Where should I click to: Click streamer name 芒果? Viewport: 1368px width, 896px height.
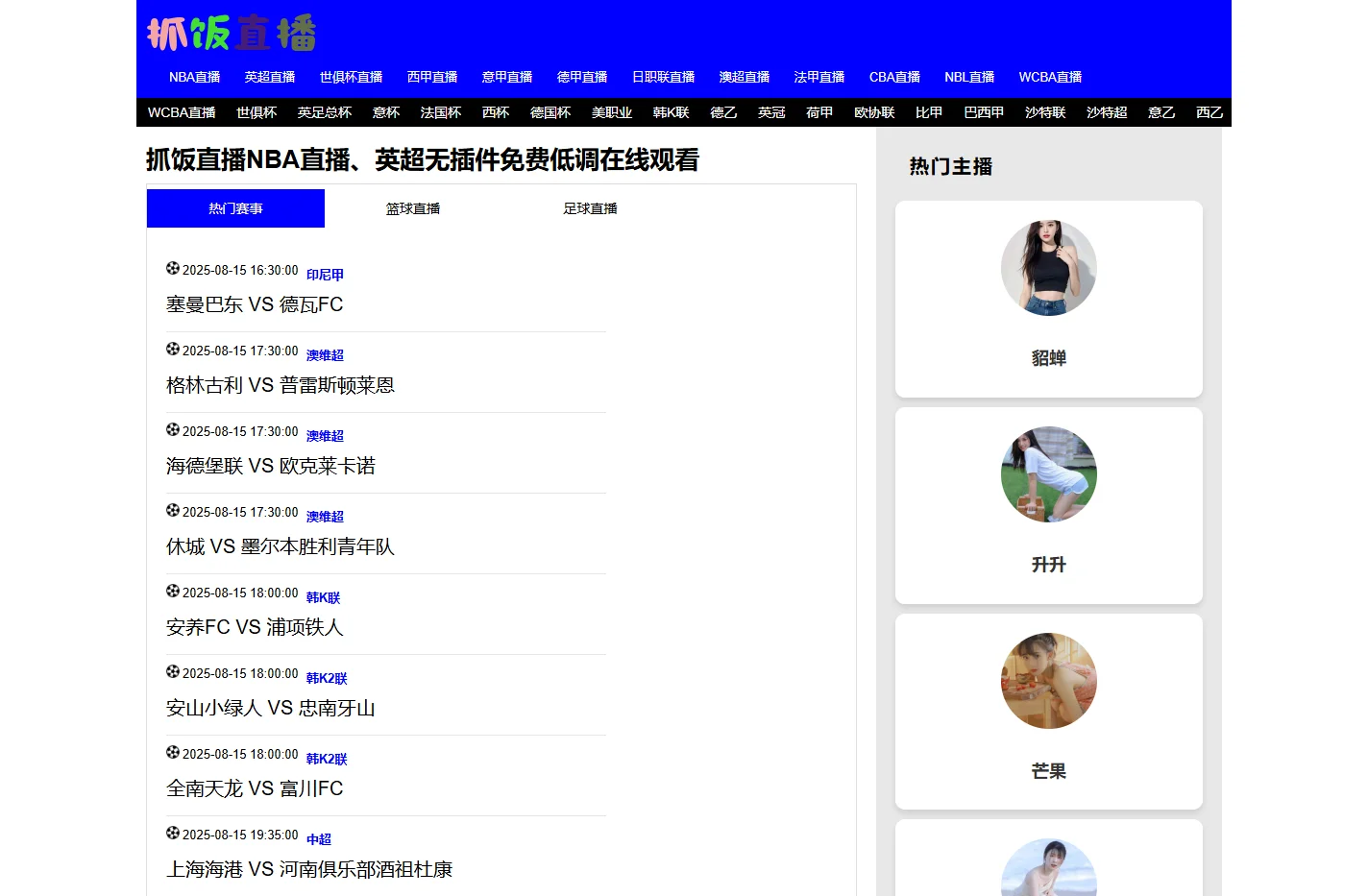tap(1049, 771)
